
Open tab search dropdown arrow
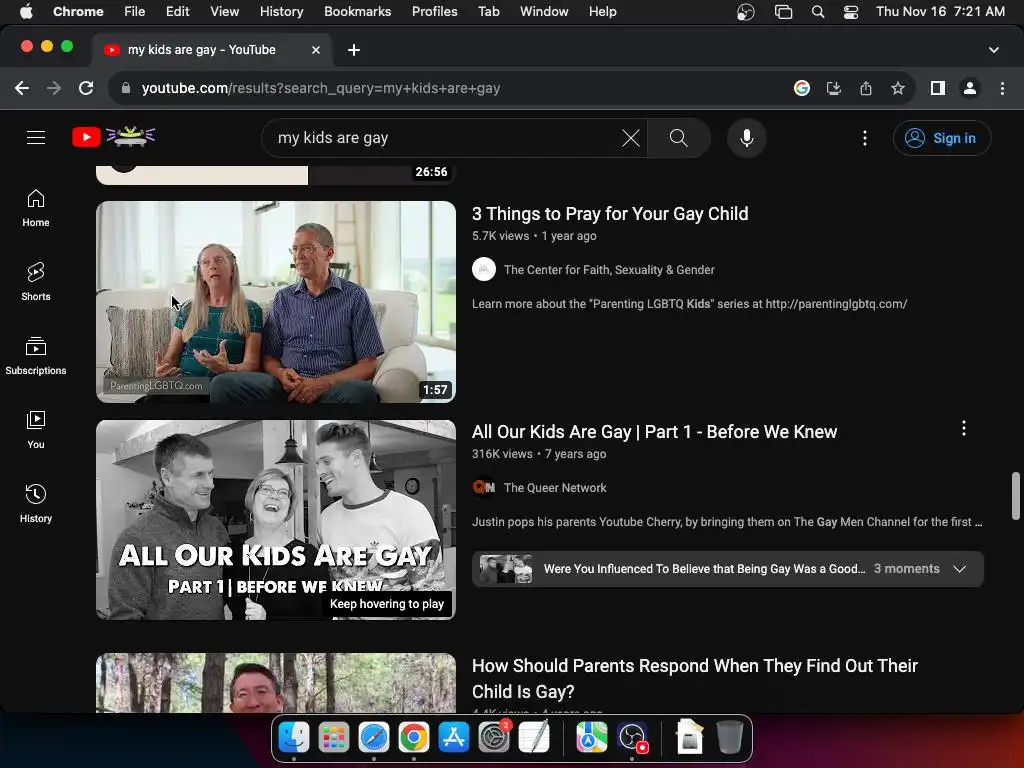pos(994,50)
